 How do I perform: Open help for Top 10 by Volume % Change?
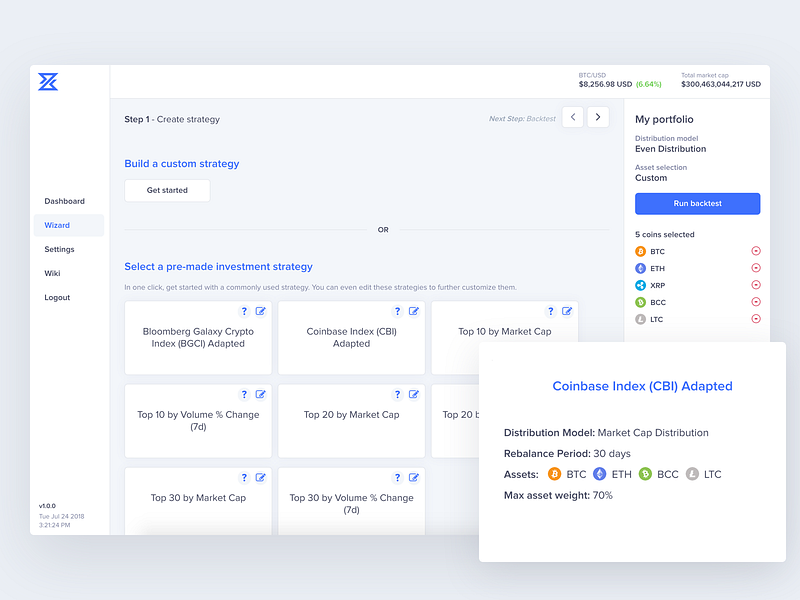coord(244,394)
